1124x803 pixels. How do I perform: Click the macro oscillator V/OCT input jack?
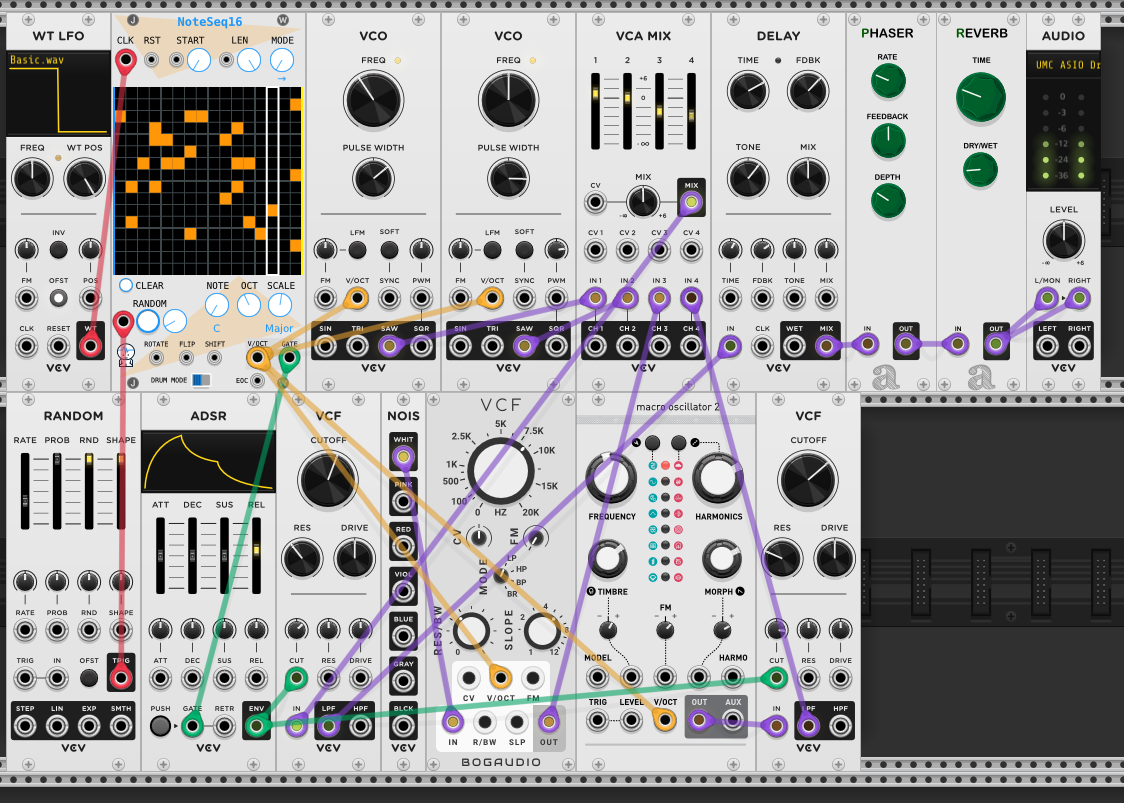click(x=665, y=720)
